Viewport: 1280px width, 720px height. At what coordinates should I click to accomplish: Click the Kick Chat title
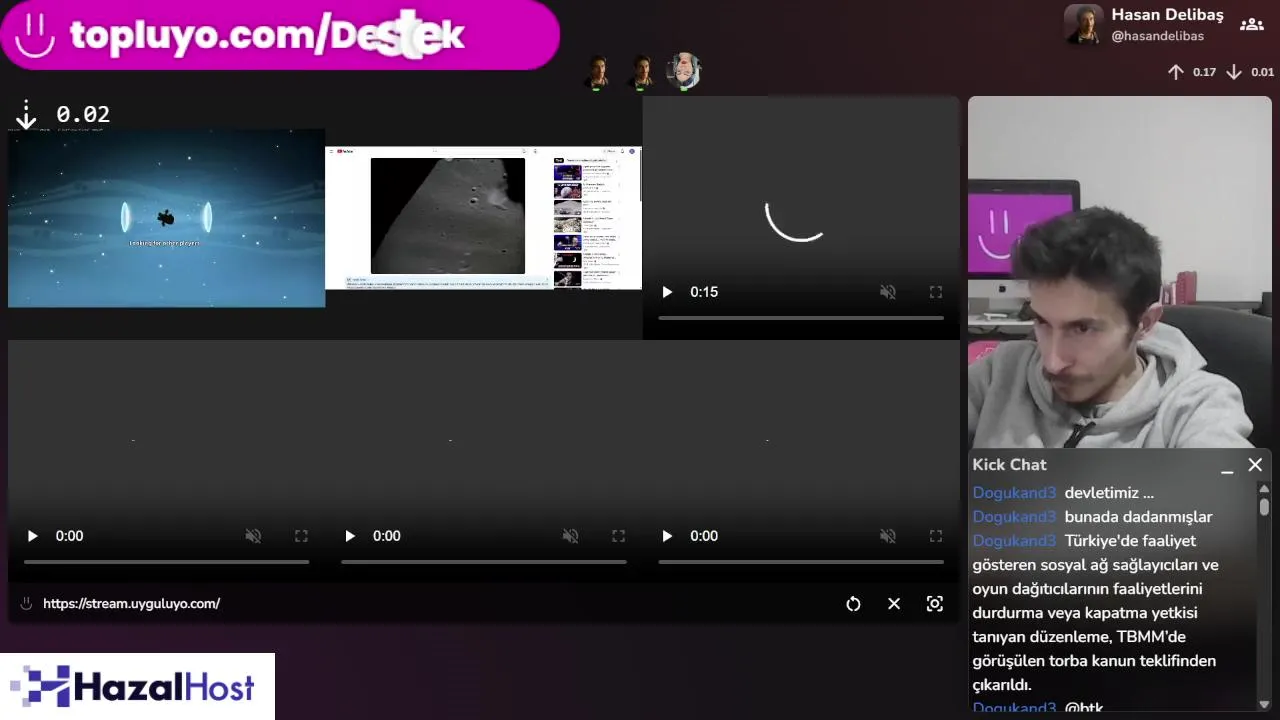coord(1009,465)
